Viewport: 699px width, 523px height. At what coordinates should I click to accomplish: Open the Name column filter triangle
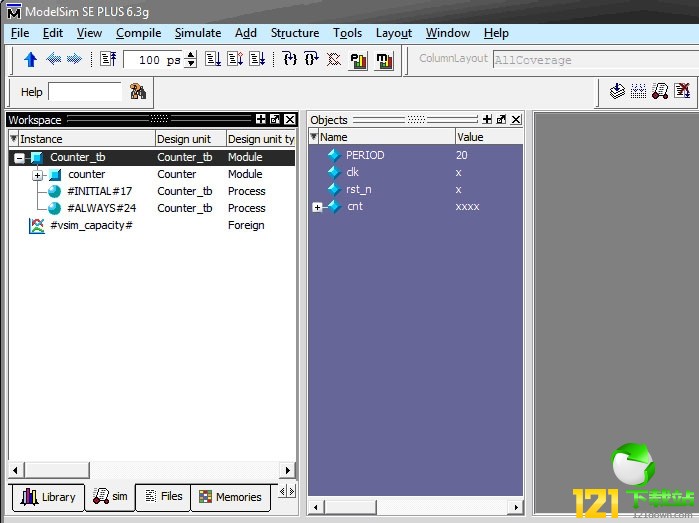point(313,136)
